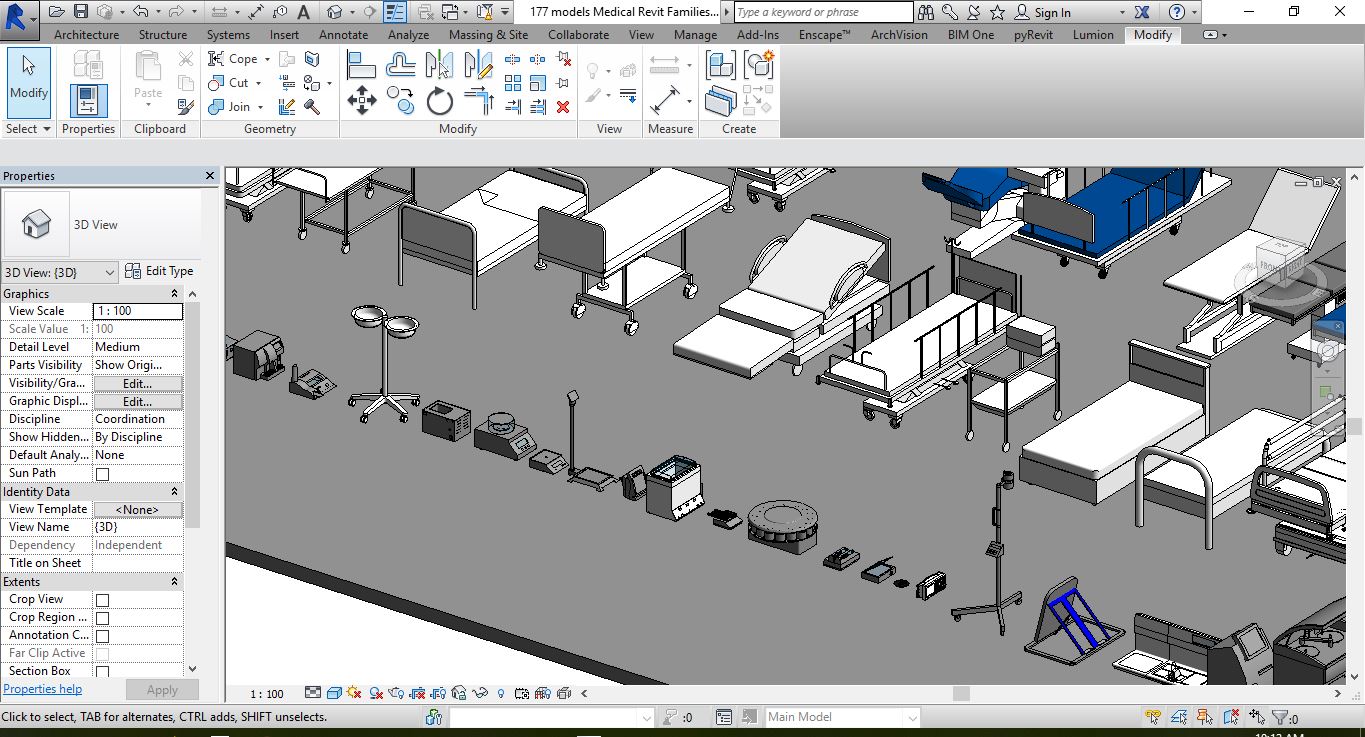1365x737 pixels.
Task: Click the Create Group icon
Action: 759,65
